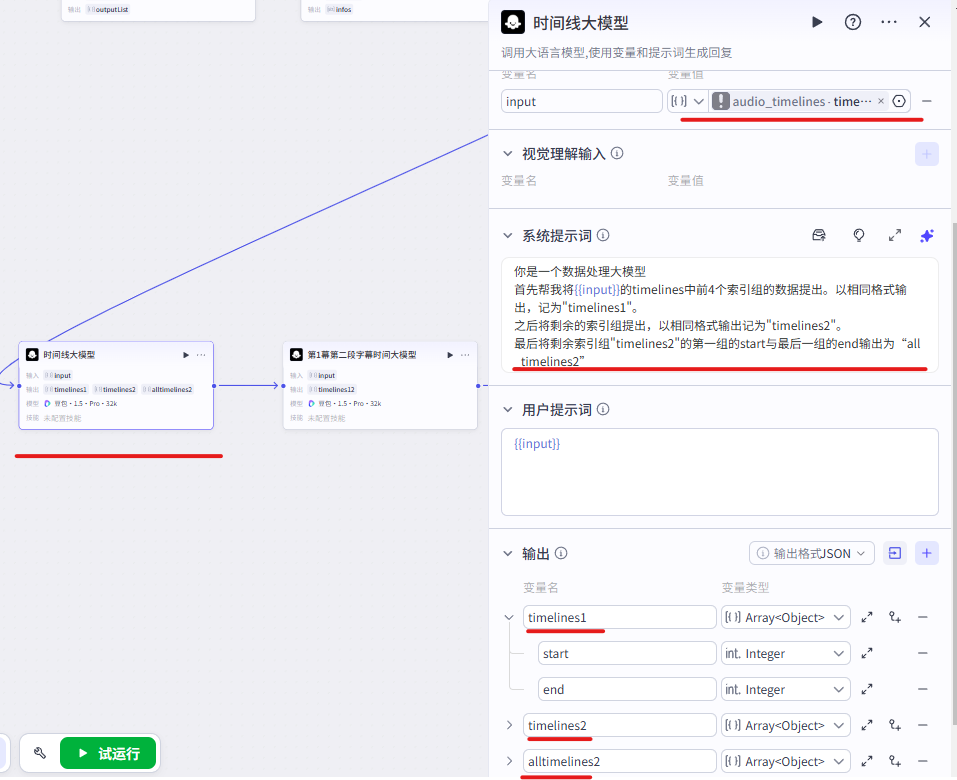957x780 pixels.
Task: Delete the end field
Action: tap(923, 689)
